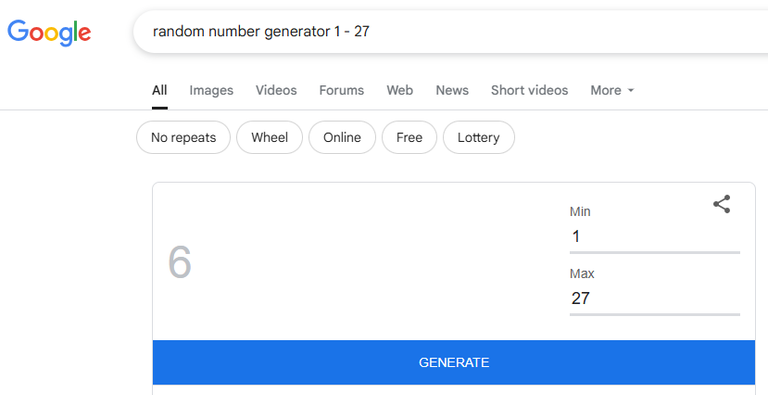Focus the Max value field
This screenshot has width=768, height=395.
click(654, 298)
